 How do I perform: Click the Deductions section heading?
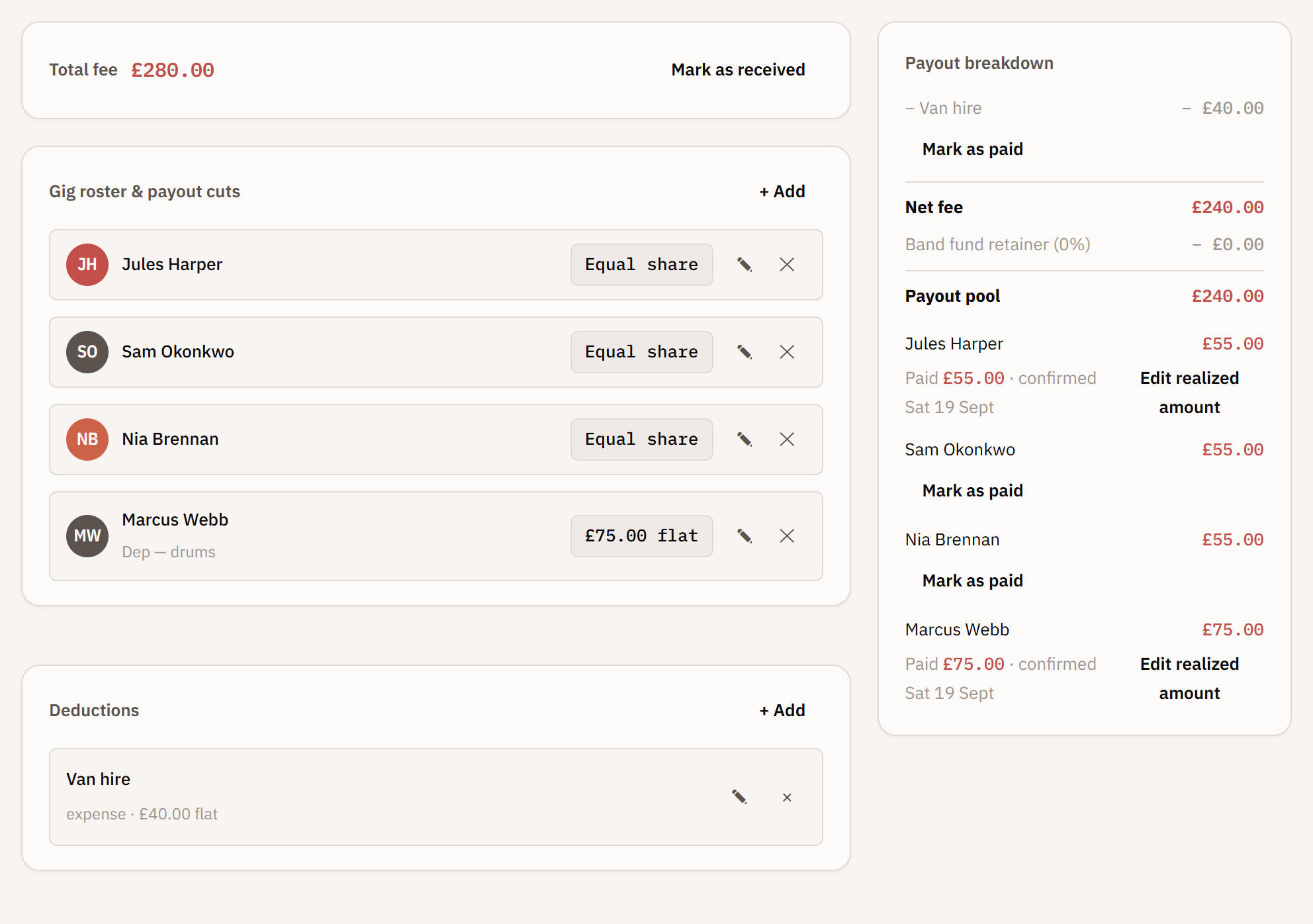point(94,711)
